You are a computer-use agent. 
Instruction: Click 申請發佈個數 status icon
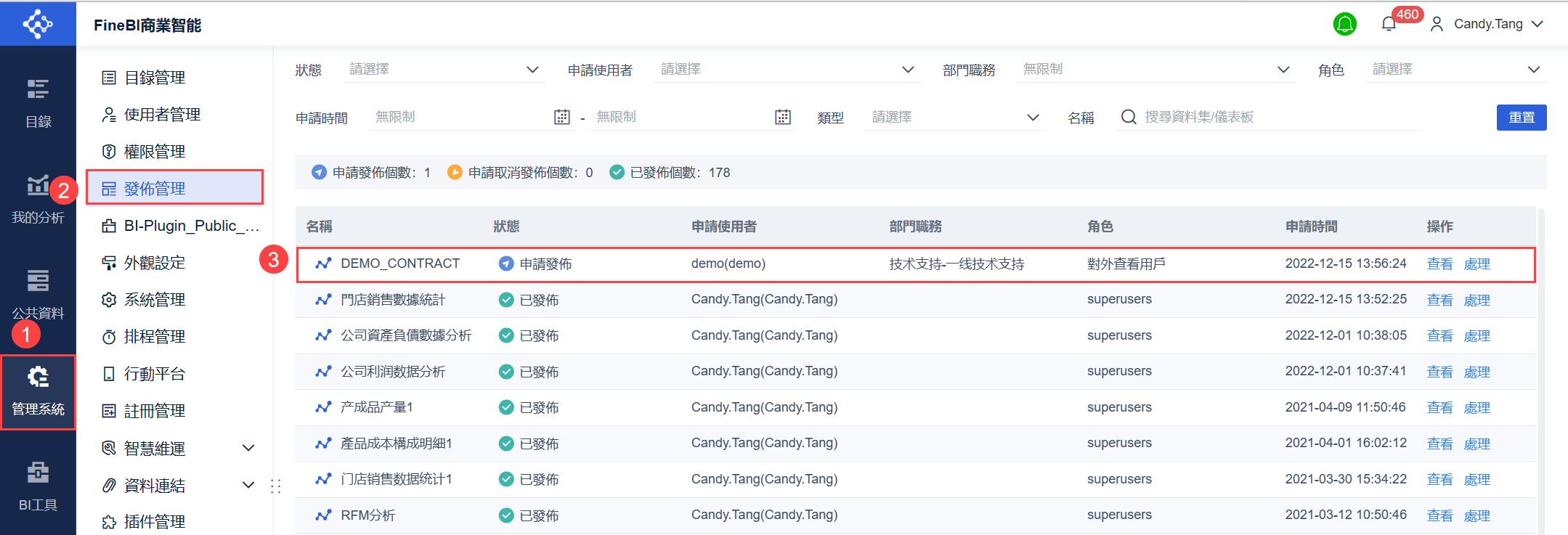point(319,172)
